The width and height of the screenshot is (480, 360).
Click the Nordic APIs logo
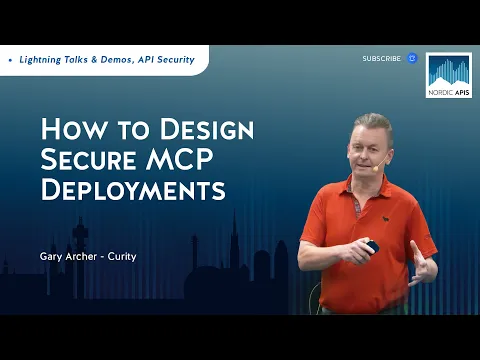[x=449, y=75]
